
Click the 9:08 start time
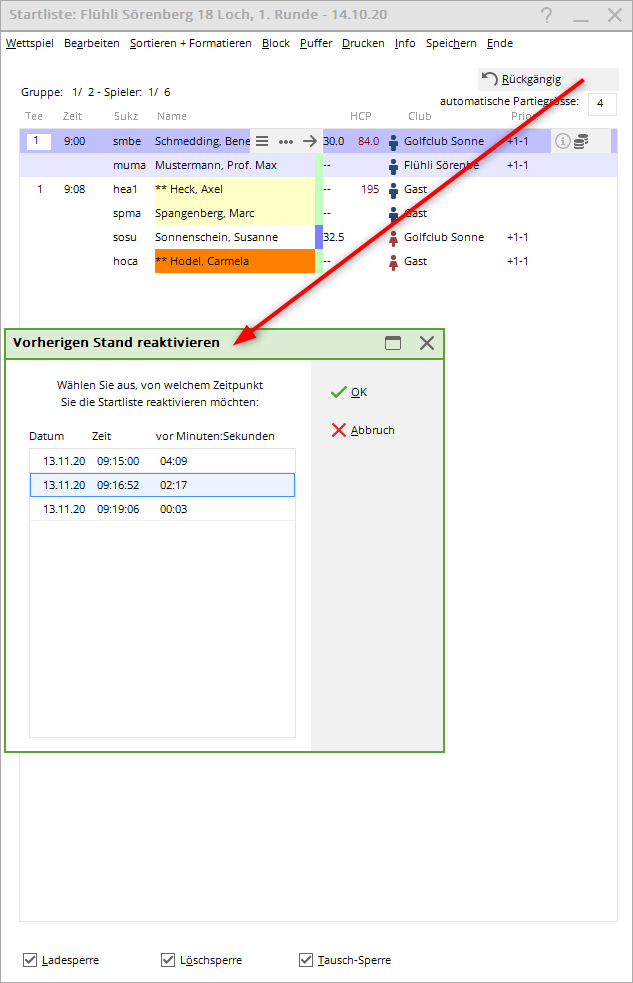(75, 189)
